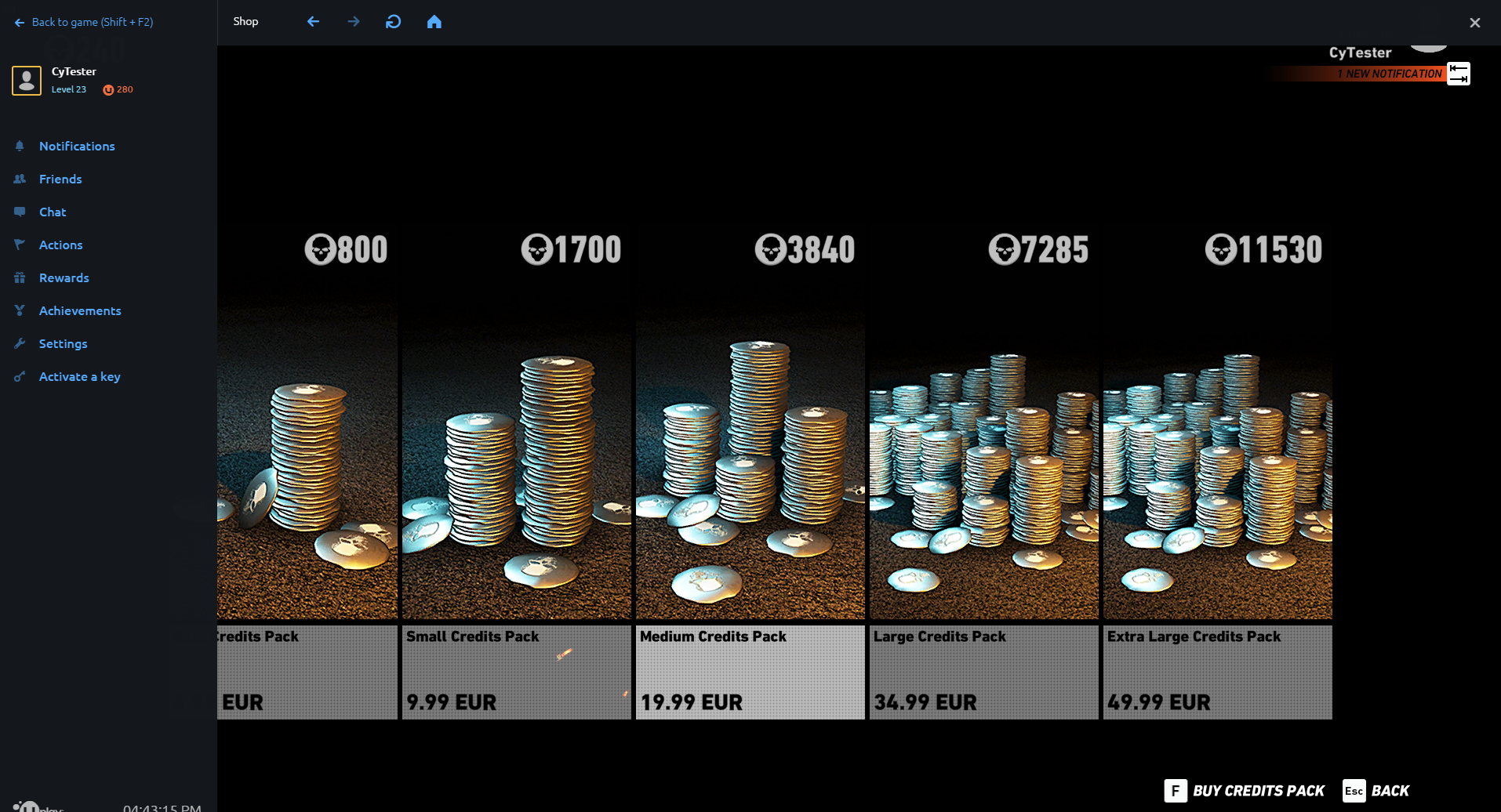Click the 280 Uplay units coin icon

coord(108,89)
